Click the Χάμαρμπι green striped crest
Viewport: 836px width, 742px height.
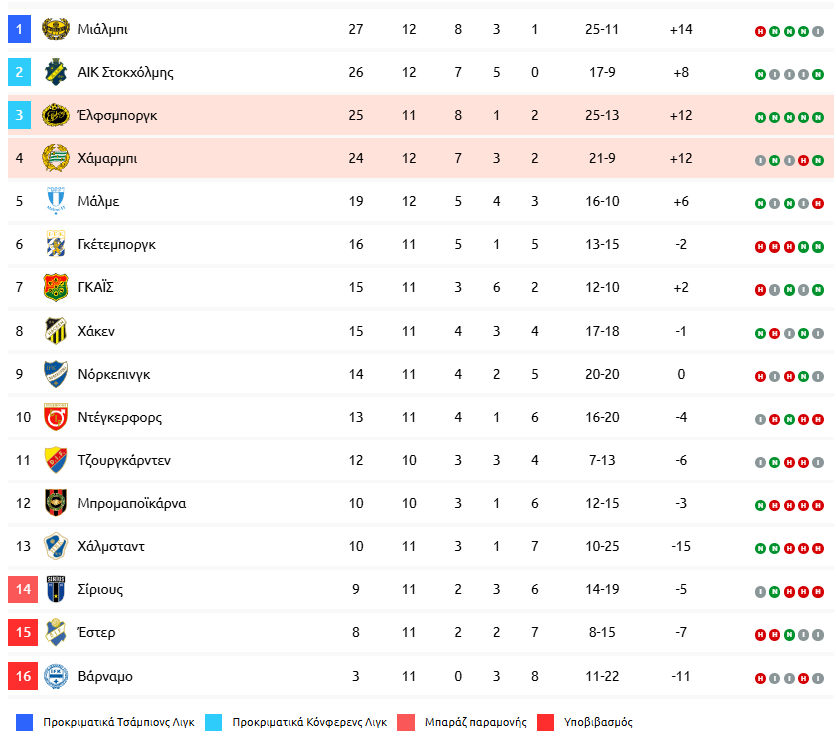pos(56,158)
